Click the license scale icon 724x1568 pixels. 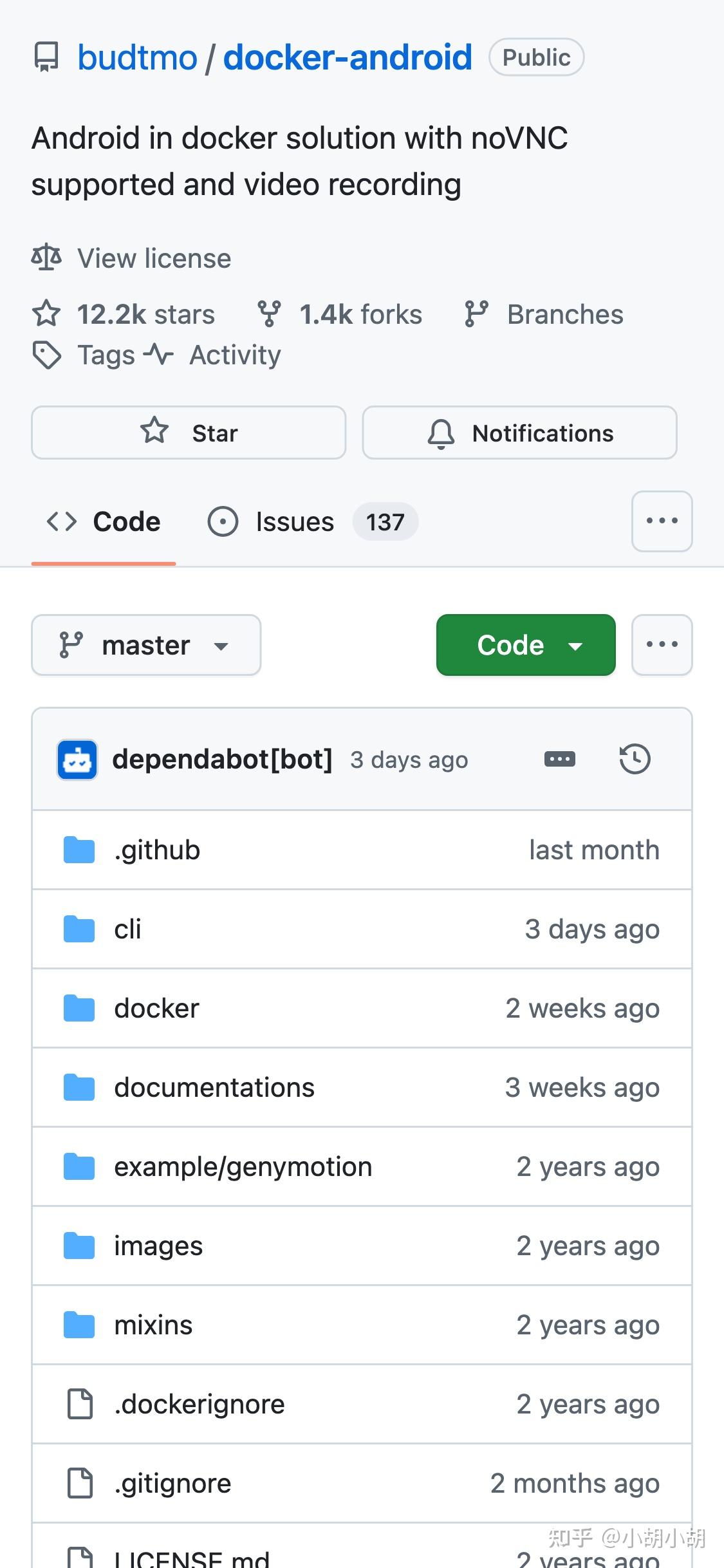click(46, 258)
